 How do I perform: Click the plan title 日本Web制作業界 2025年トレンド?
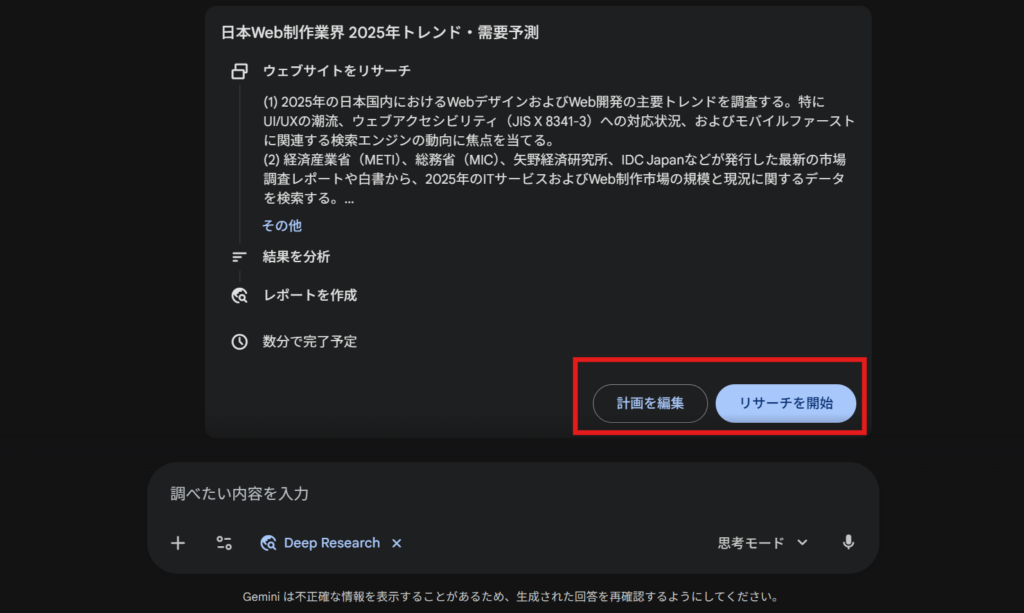pyautogui.click(x=380, y=32)
